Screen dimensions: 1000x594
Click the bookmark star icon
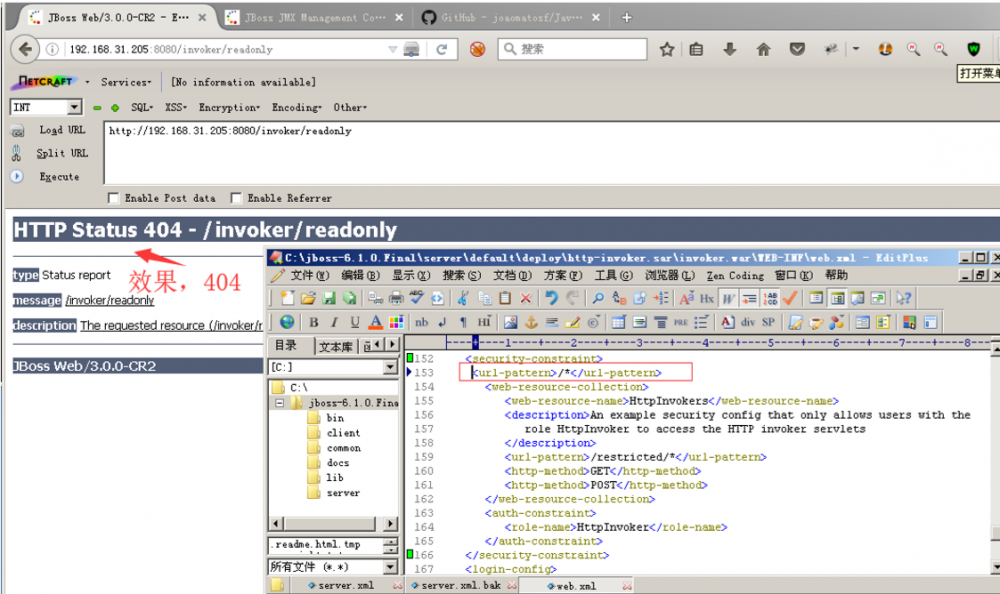point(667,50)
